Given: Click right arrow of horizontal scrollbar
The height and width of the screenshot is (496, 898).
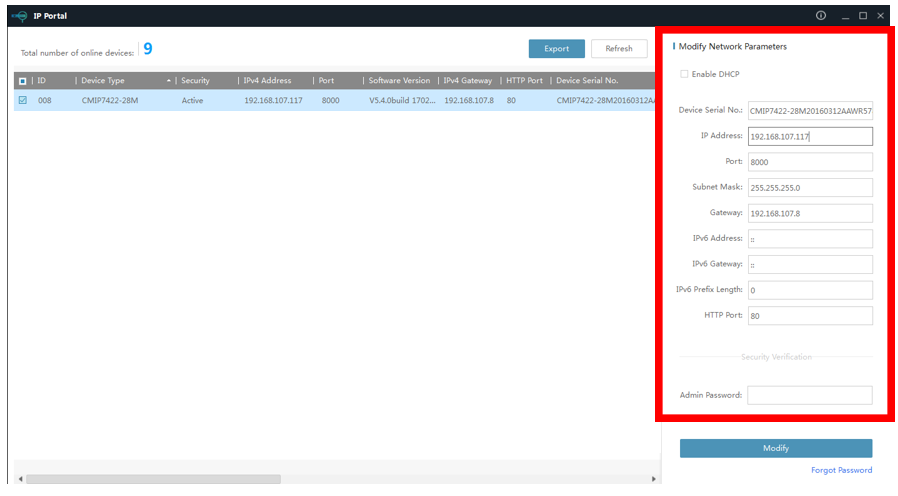Looking at the screenshot, I should [x=653, y=479].
